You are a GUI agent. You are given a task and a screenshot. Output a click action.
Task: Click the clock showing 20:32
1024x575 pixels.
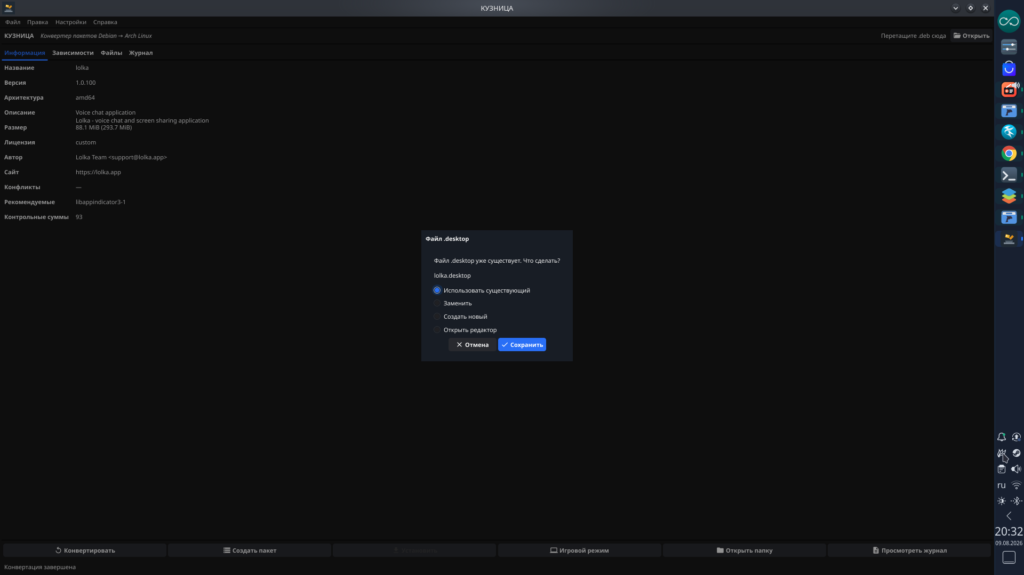click(1009, 532)
